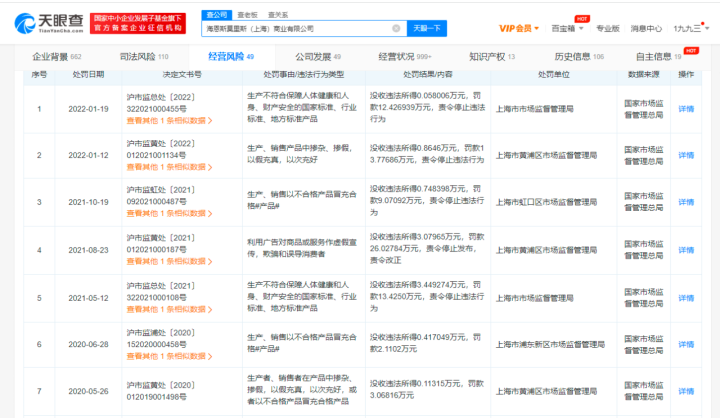
Task: Click the date 2021-08-23 cell
Action: click(88, 250)
